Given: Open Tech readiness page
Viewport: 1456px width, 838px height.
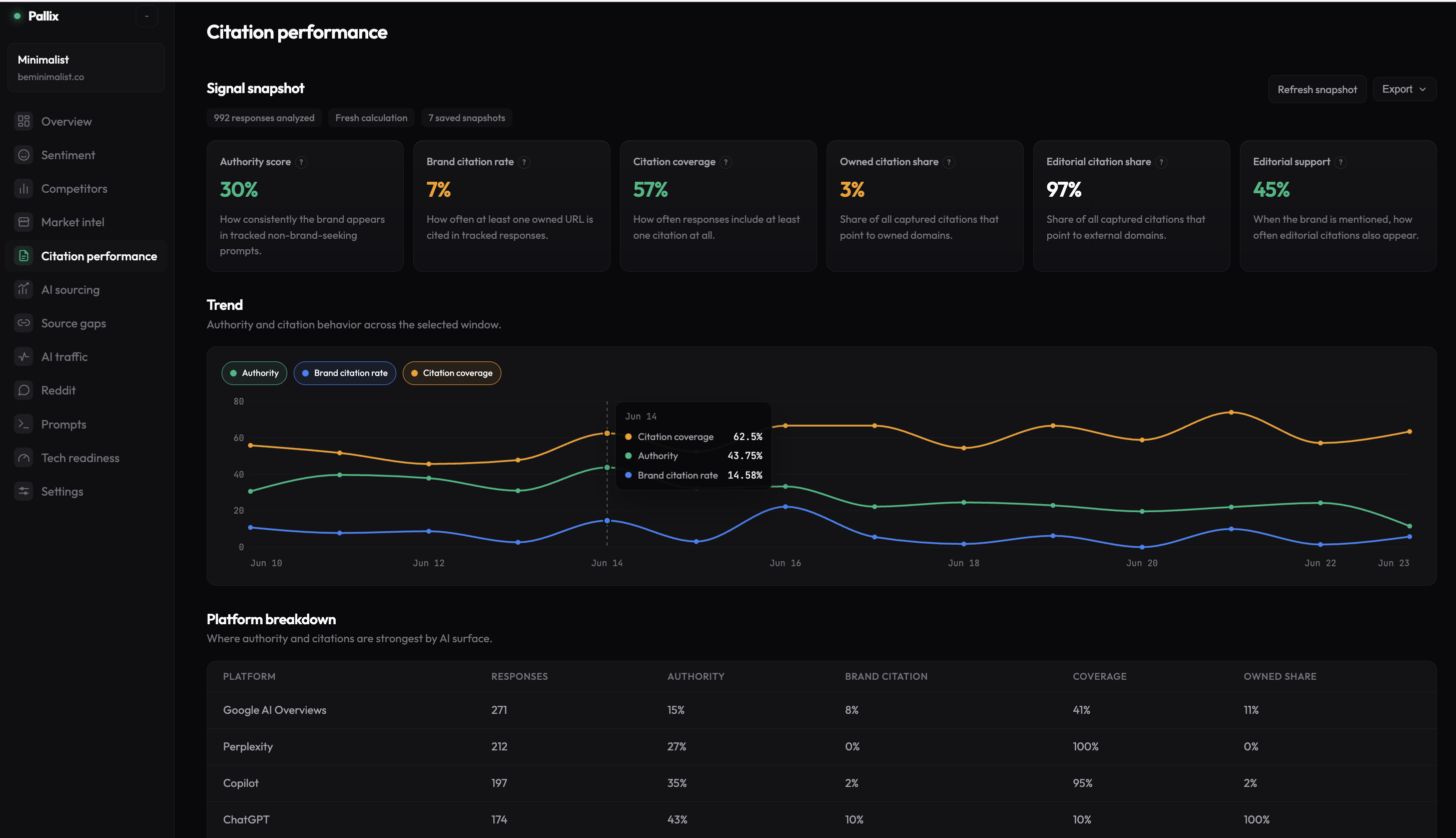Looking at the screenshot, I should point(86,458).
